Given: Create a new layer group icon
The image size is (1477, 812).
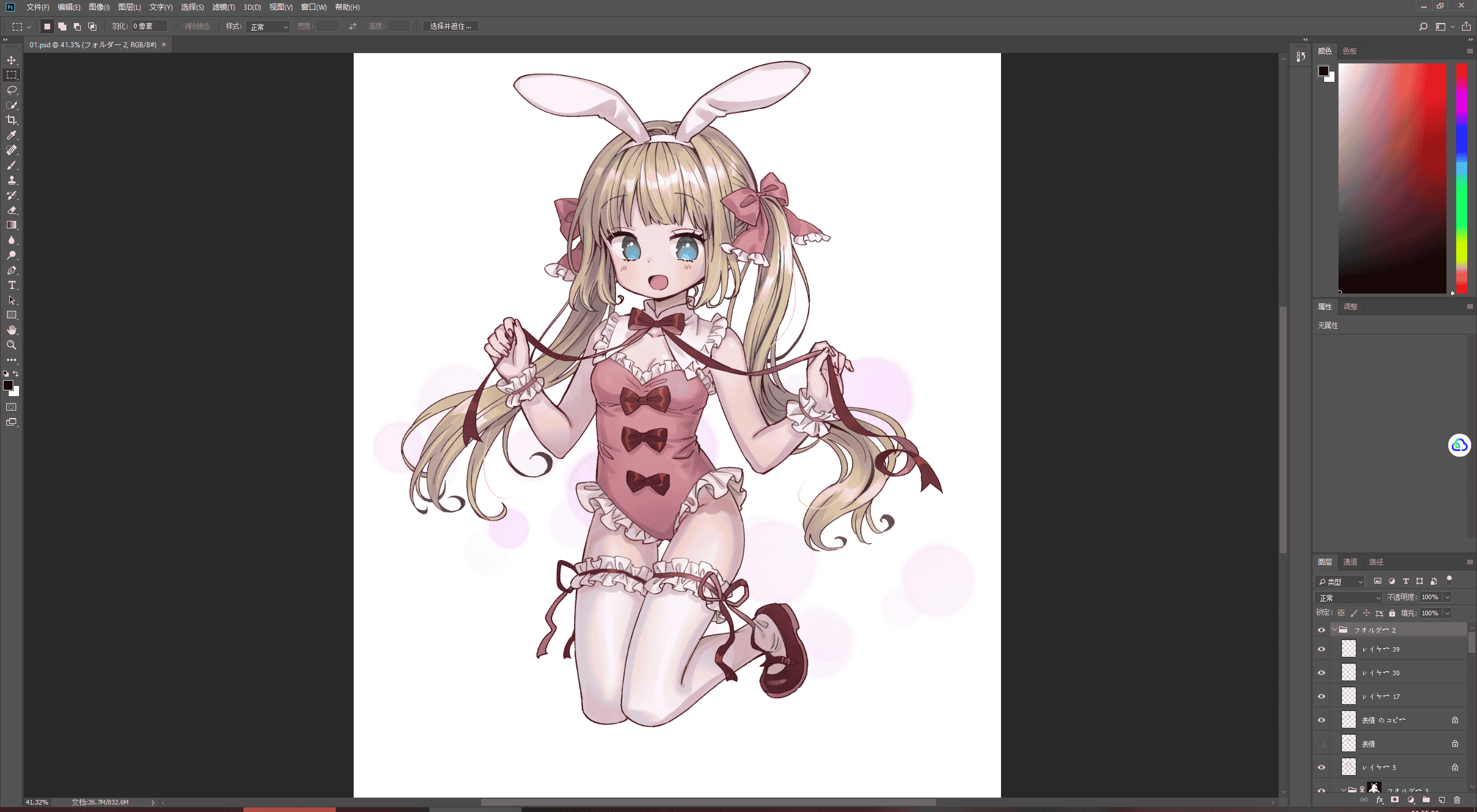Looking at the screenshot, I should click(1426, 800).
